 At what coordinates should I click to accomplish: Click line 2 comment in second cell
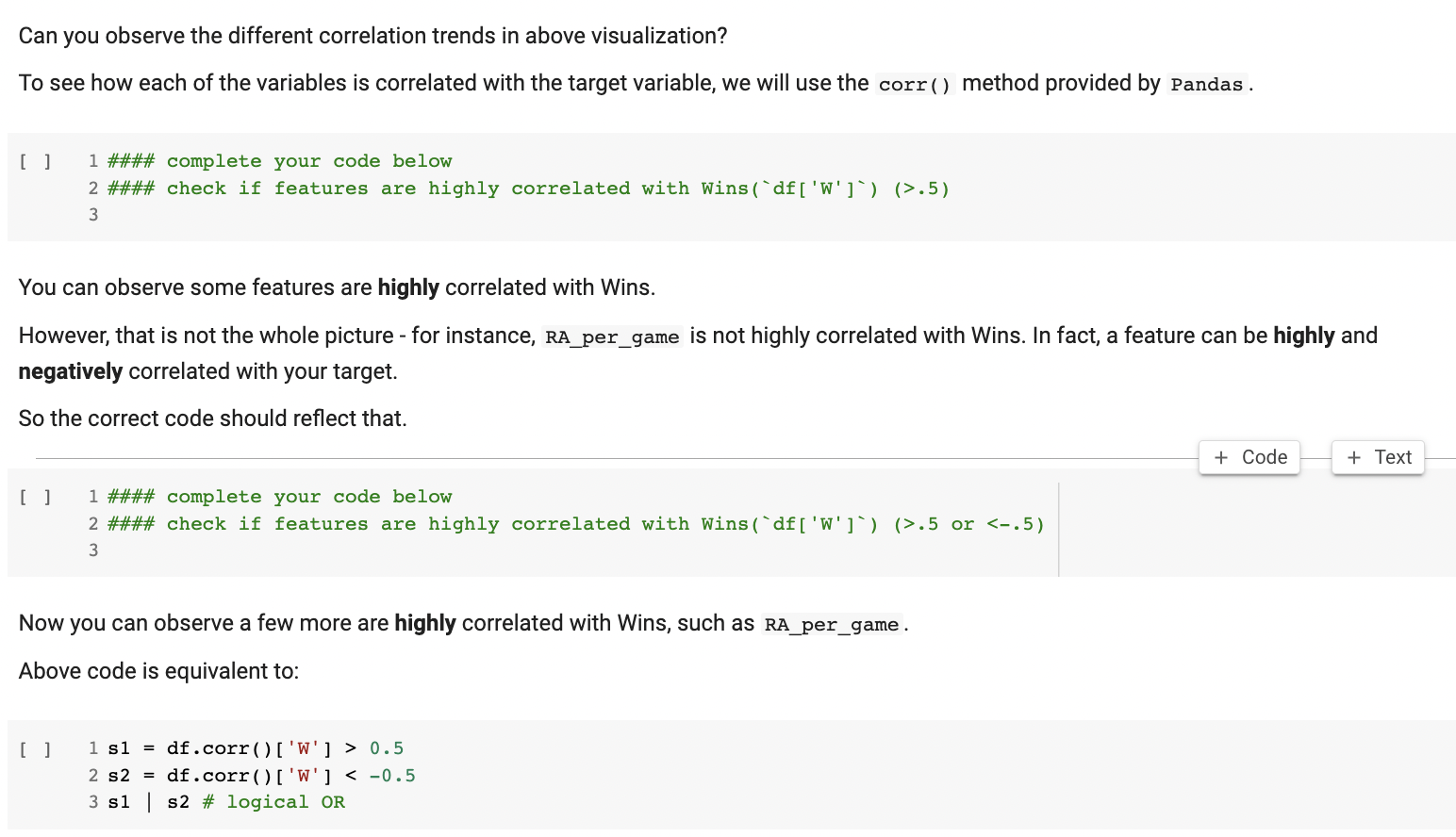pyautogui.click(x=566, y=523)
